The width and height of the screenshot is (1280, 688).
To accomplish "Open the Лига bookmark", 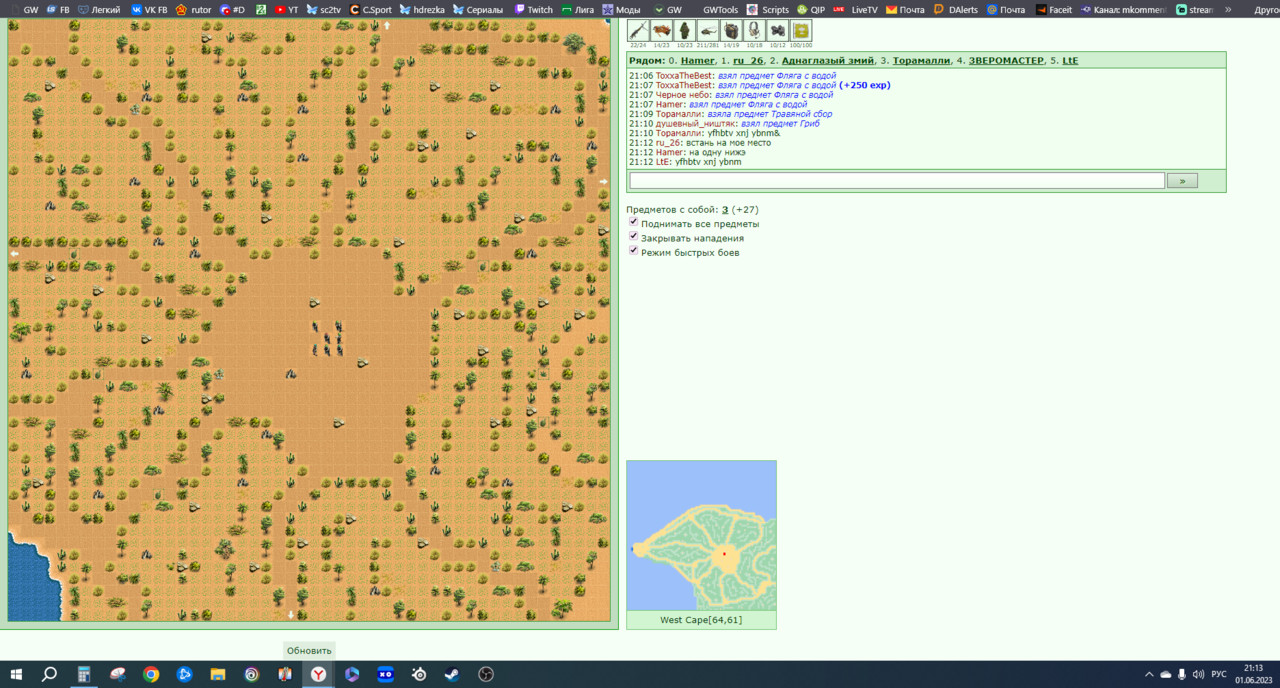I will point(578,9).
